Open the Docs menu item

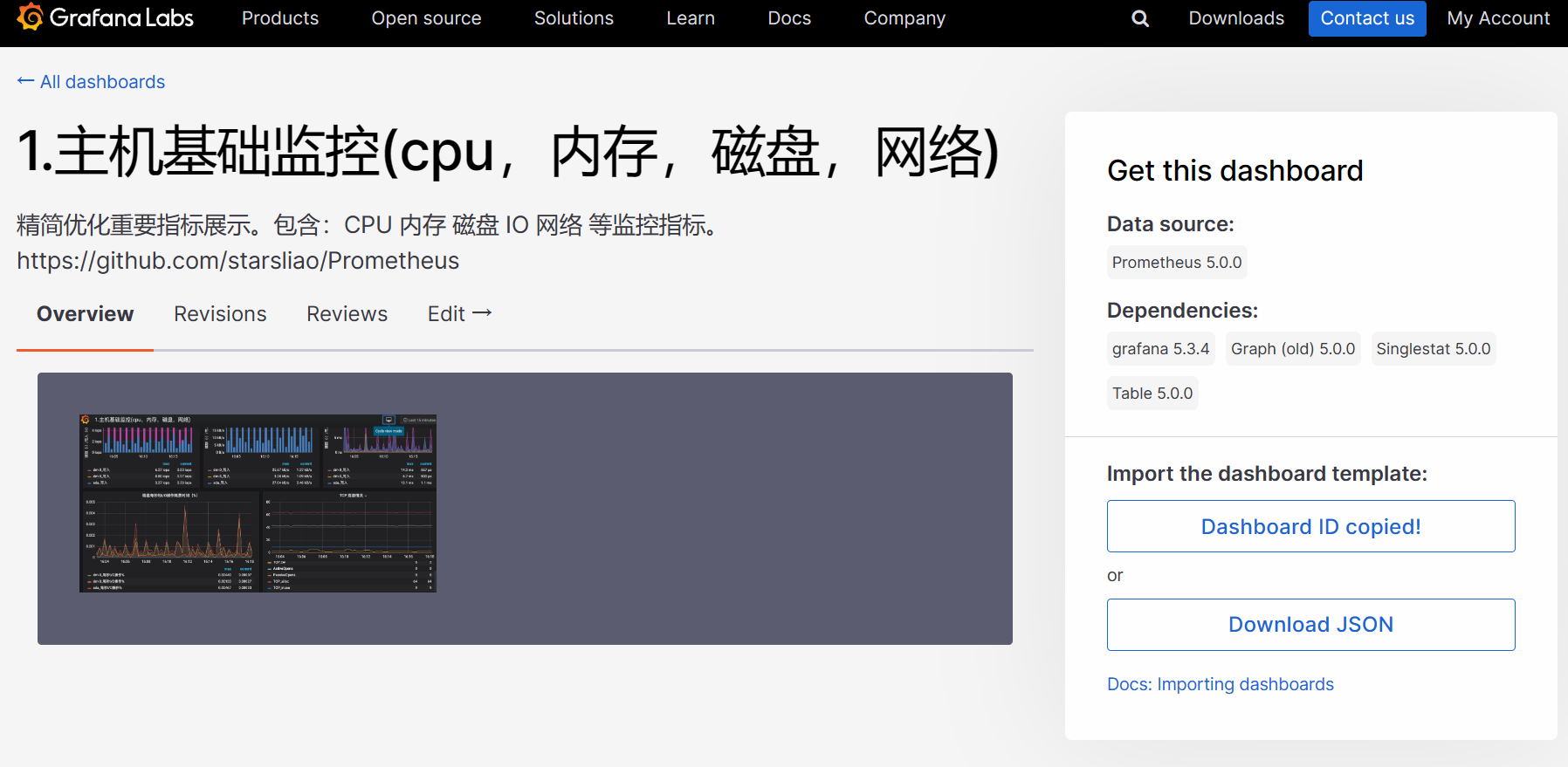coord(789,18)
